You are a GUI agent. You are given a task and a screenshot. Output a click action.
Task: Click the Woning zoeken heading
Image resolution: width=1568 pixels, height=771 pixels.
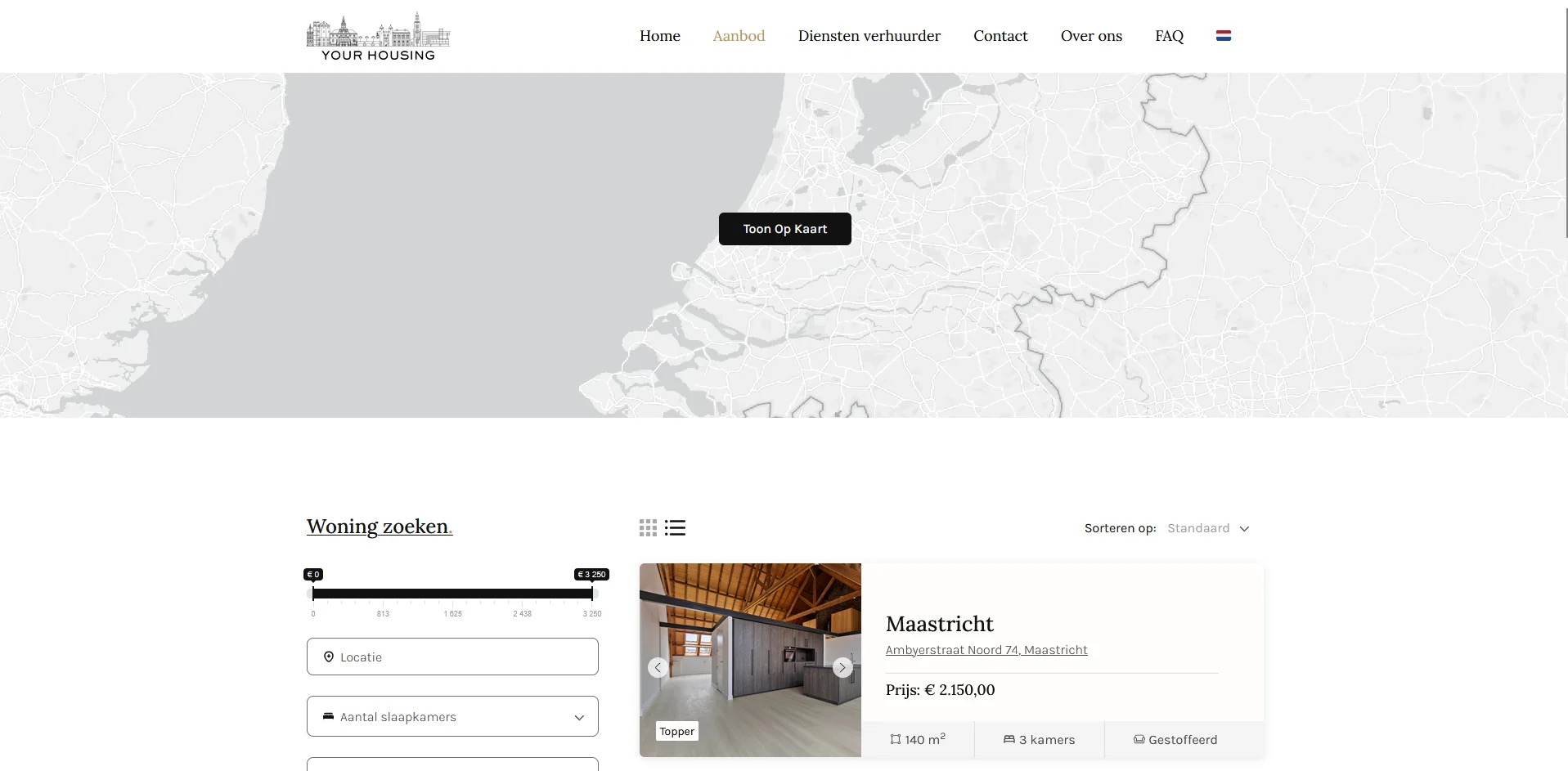pyautogui.click(x=380, y=527)
